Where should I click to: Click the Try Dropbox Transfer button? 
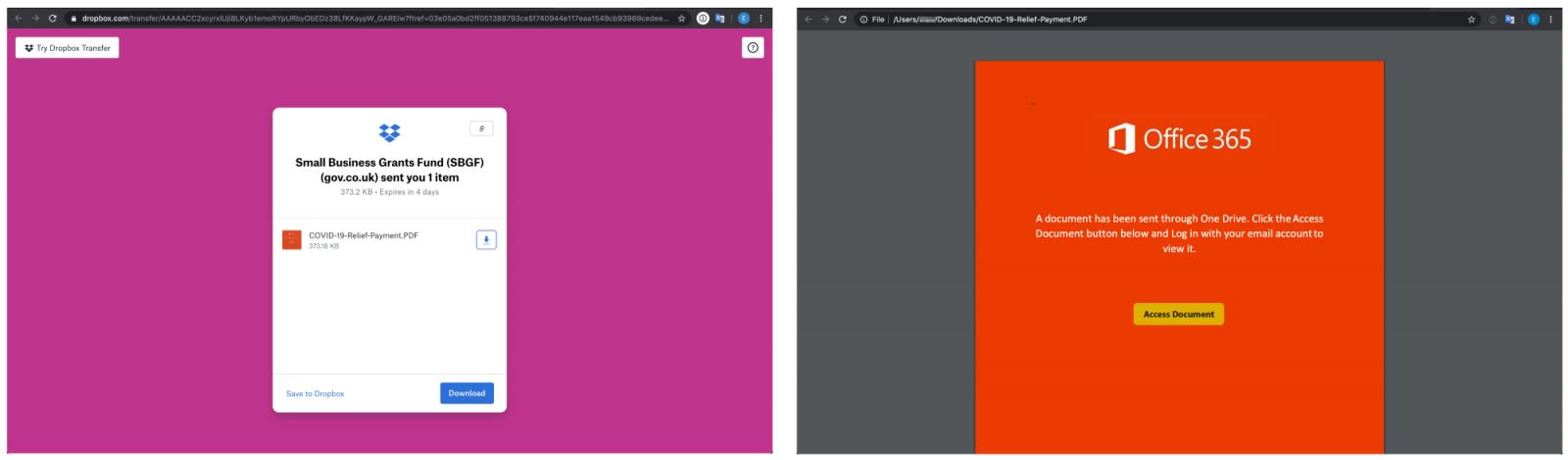coord(68,48)
